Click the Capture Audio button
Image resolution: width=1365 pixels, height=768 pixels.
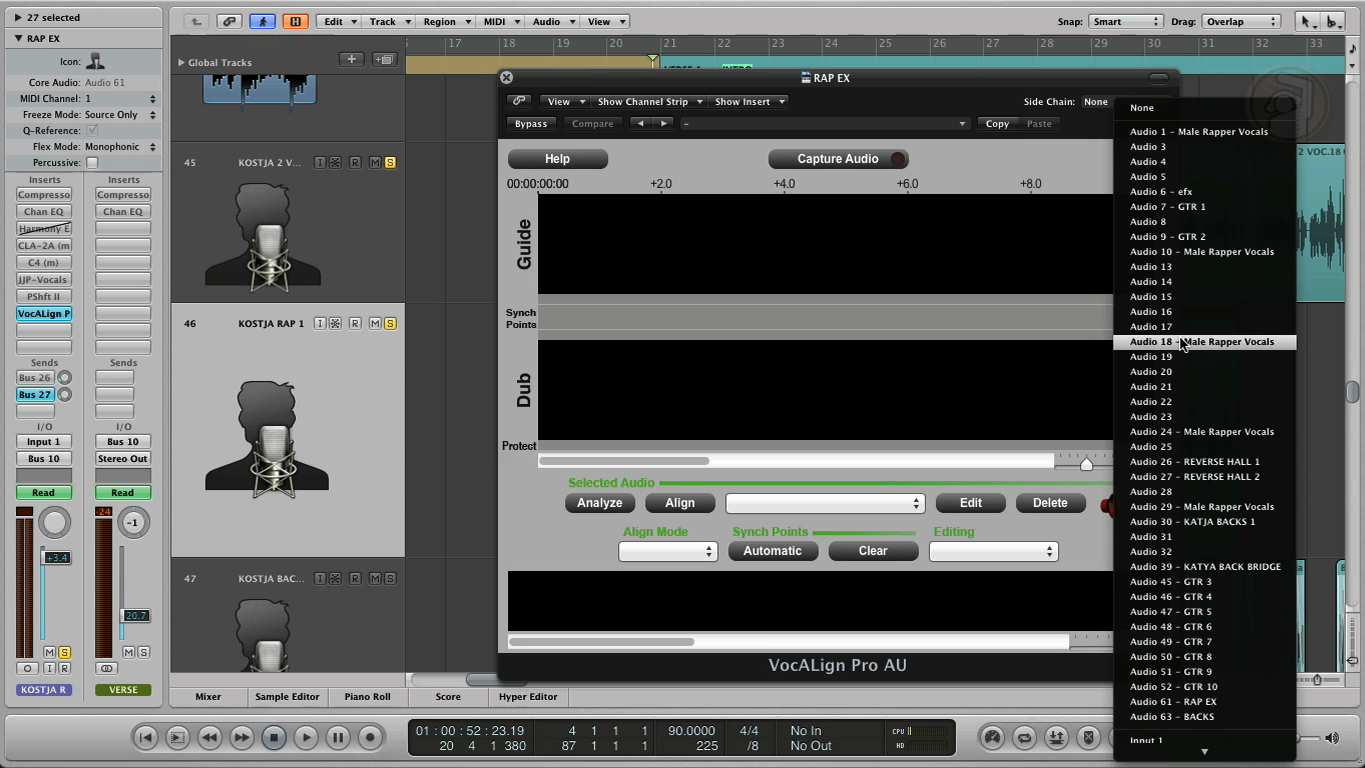click(838, 159)
